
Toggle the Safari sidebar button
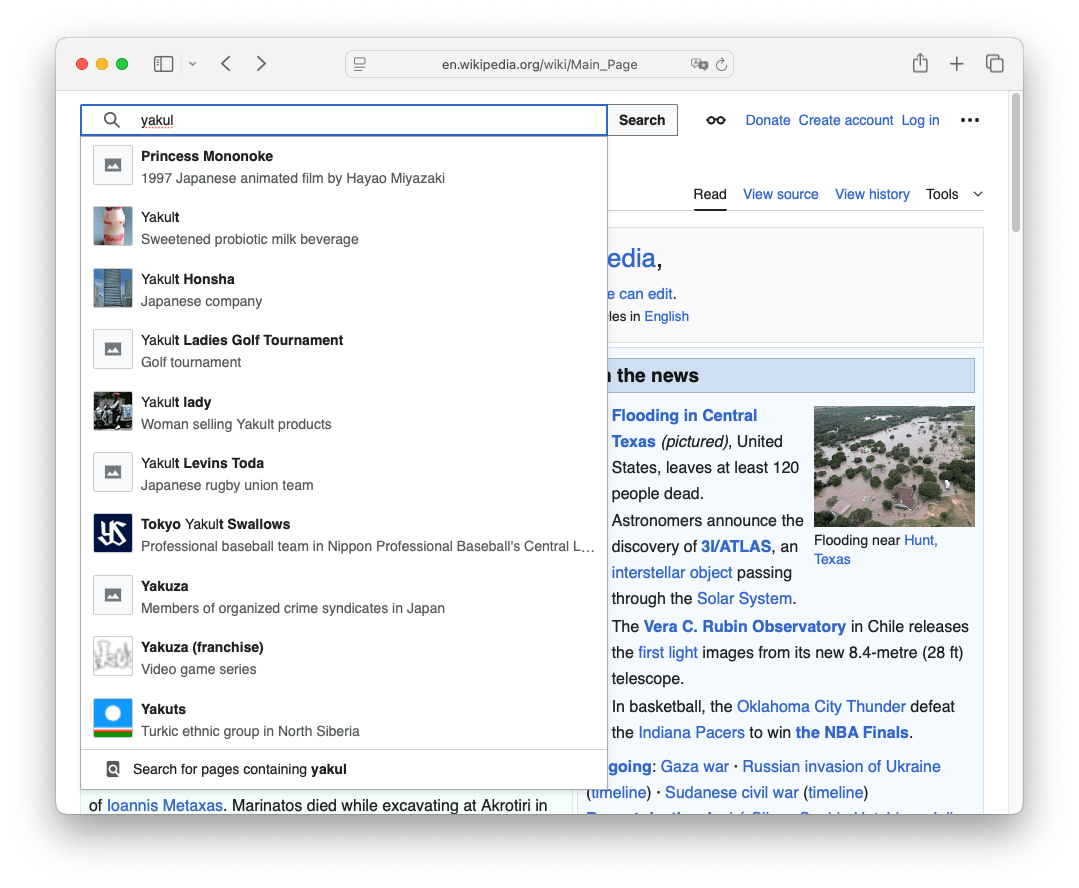163,64
